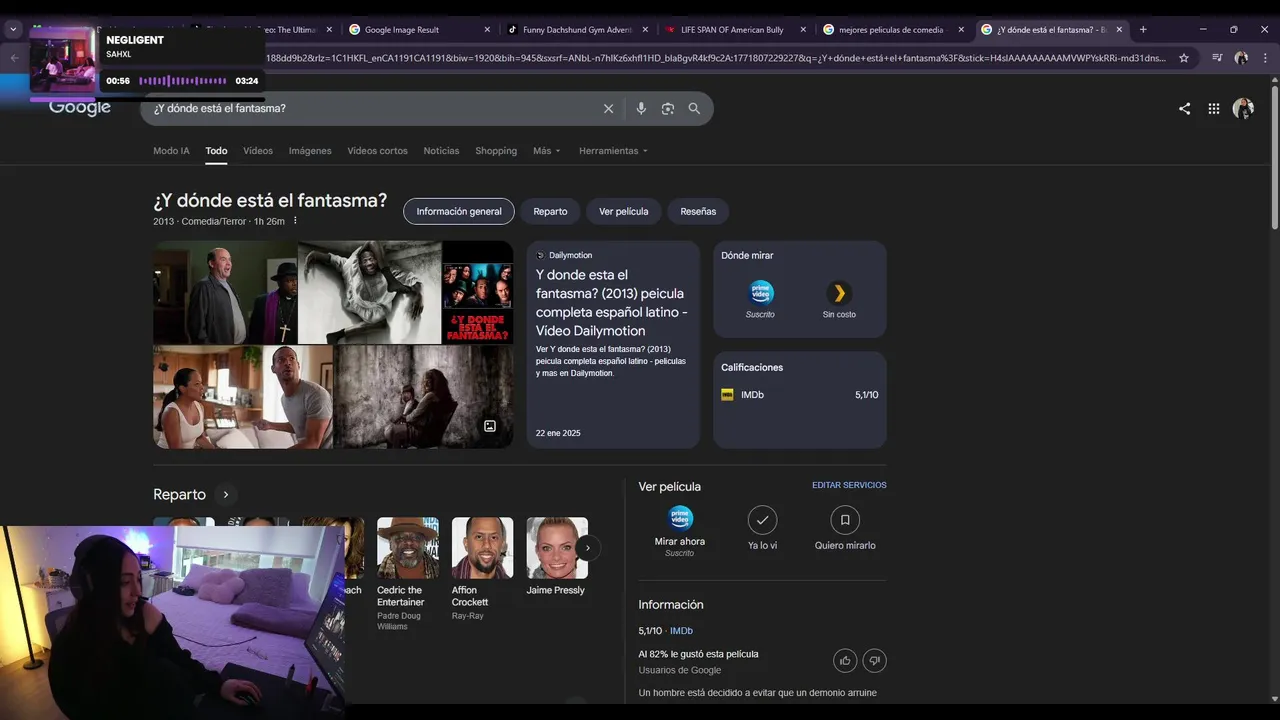Open the image gallery icon on thumbnails
1280x720 pixels.
[490, 426]
